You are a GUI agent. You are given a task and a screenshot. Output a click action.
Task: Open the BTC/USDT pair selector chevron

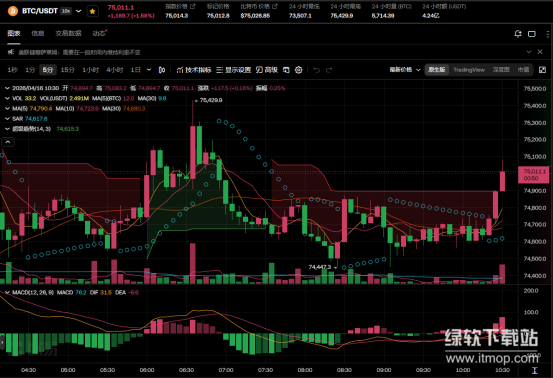point(79,11)
